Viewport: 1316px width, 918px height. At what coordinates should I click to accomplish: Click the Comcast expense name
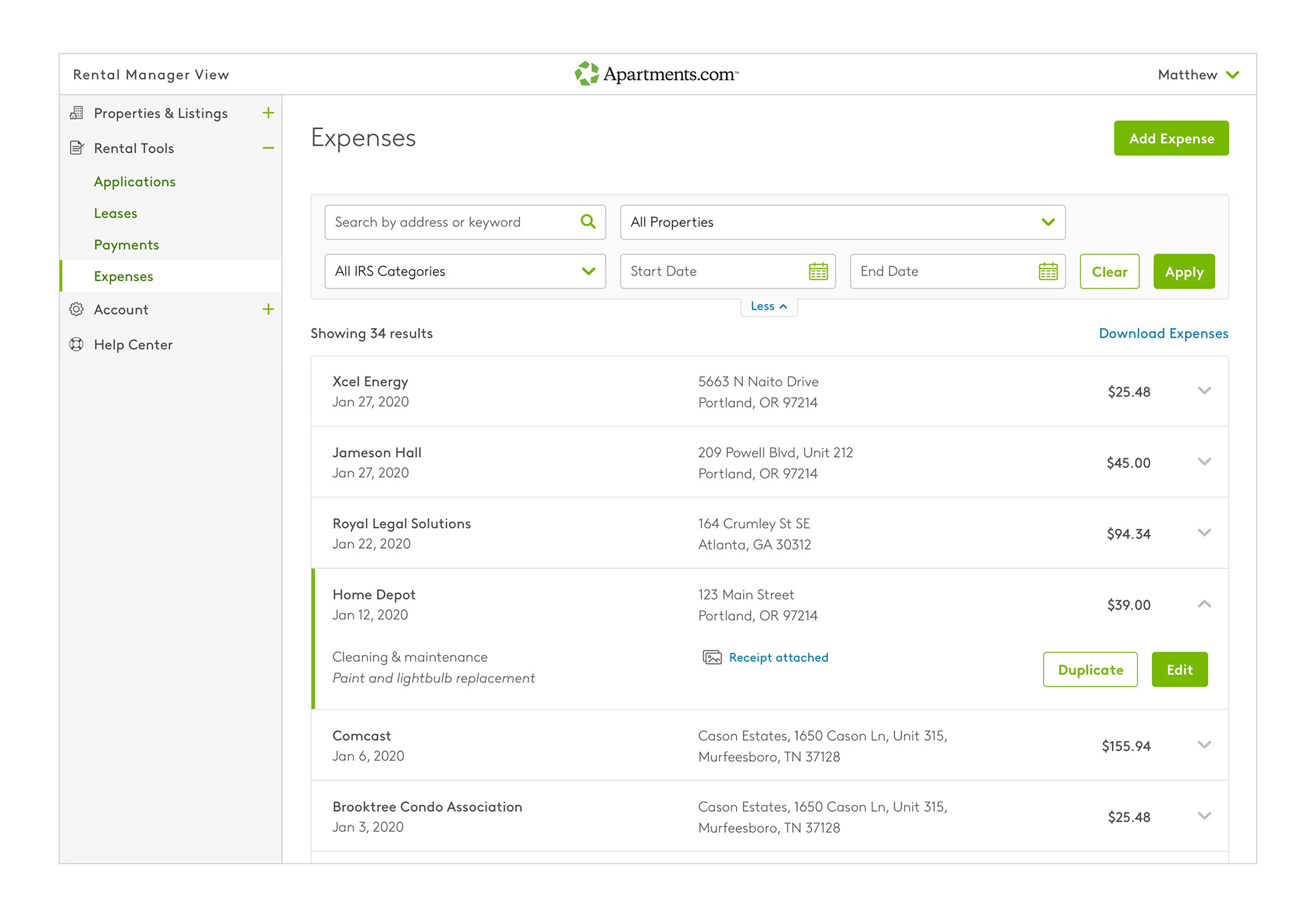[362, 736]
